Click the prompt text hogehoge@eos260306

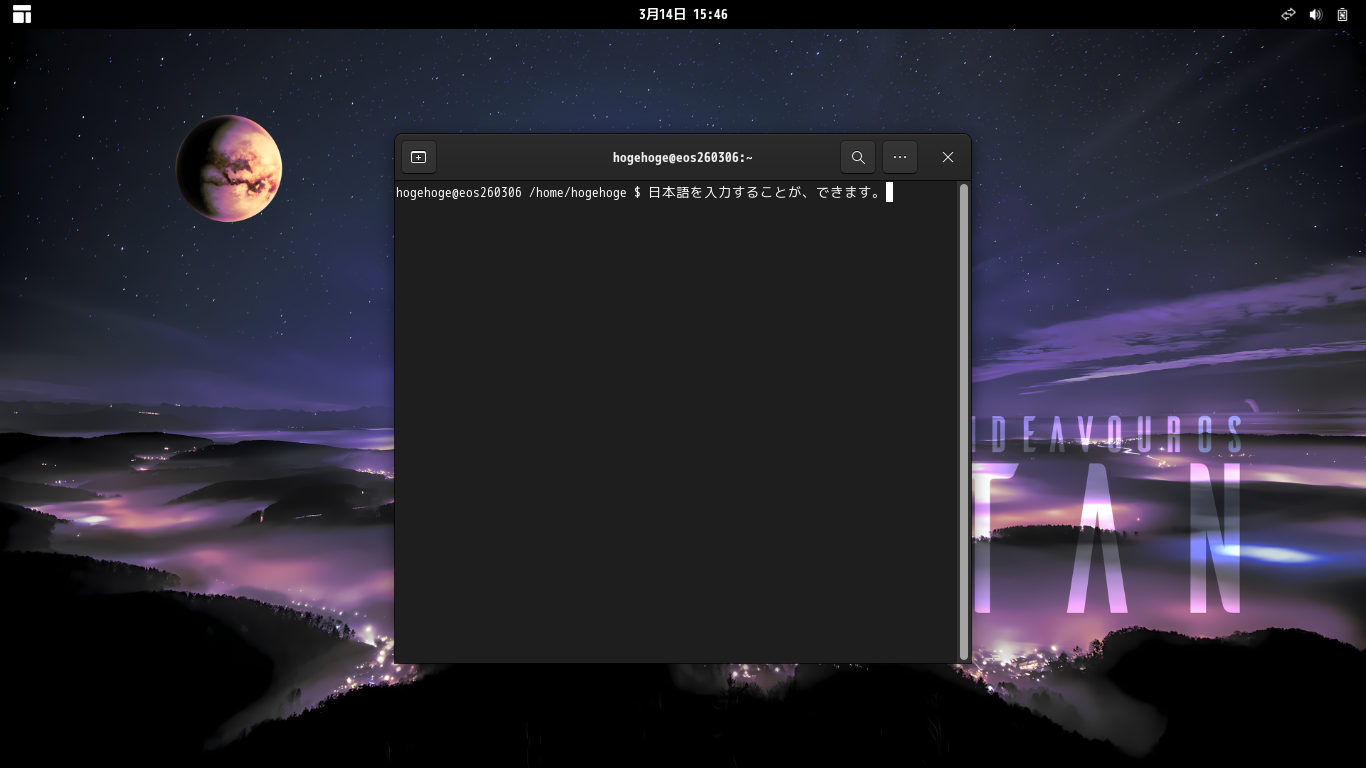pos(459,193)
